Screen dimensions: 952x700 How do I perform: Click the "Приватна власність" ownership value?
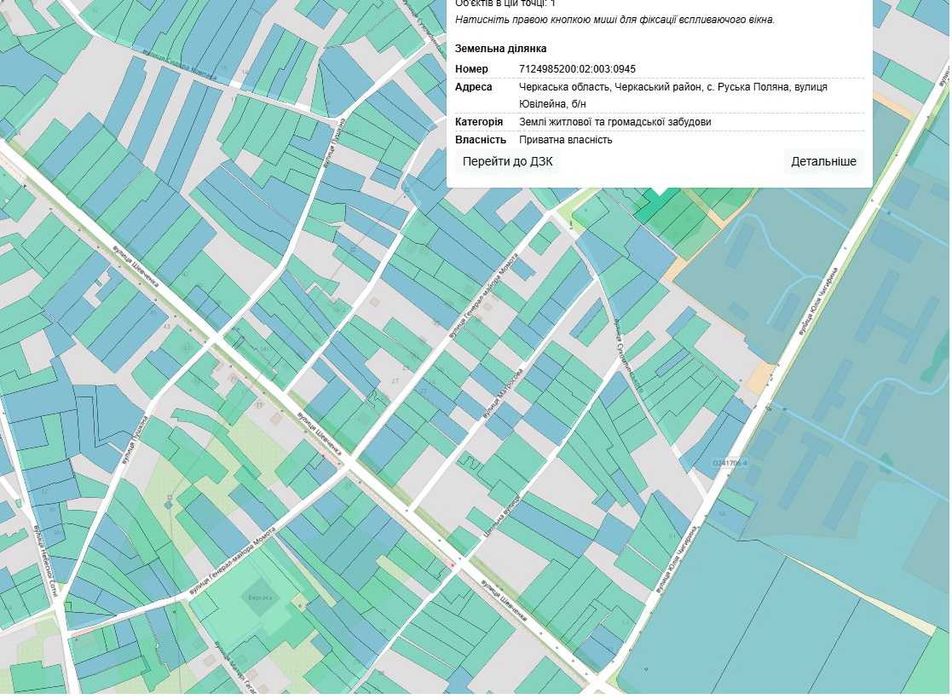(x=565, y=140)
